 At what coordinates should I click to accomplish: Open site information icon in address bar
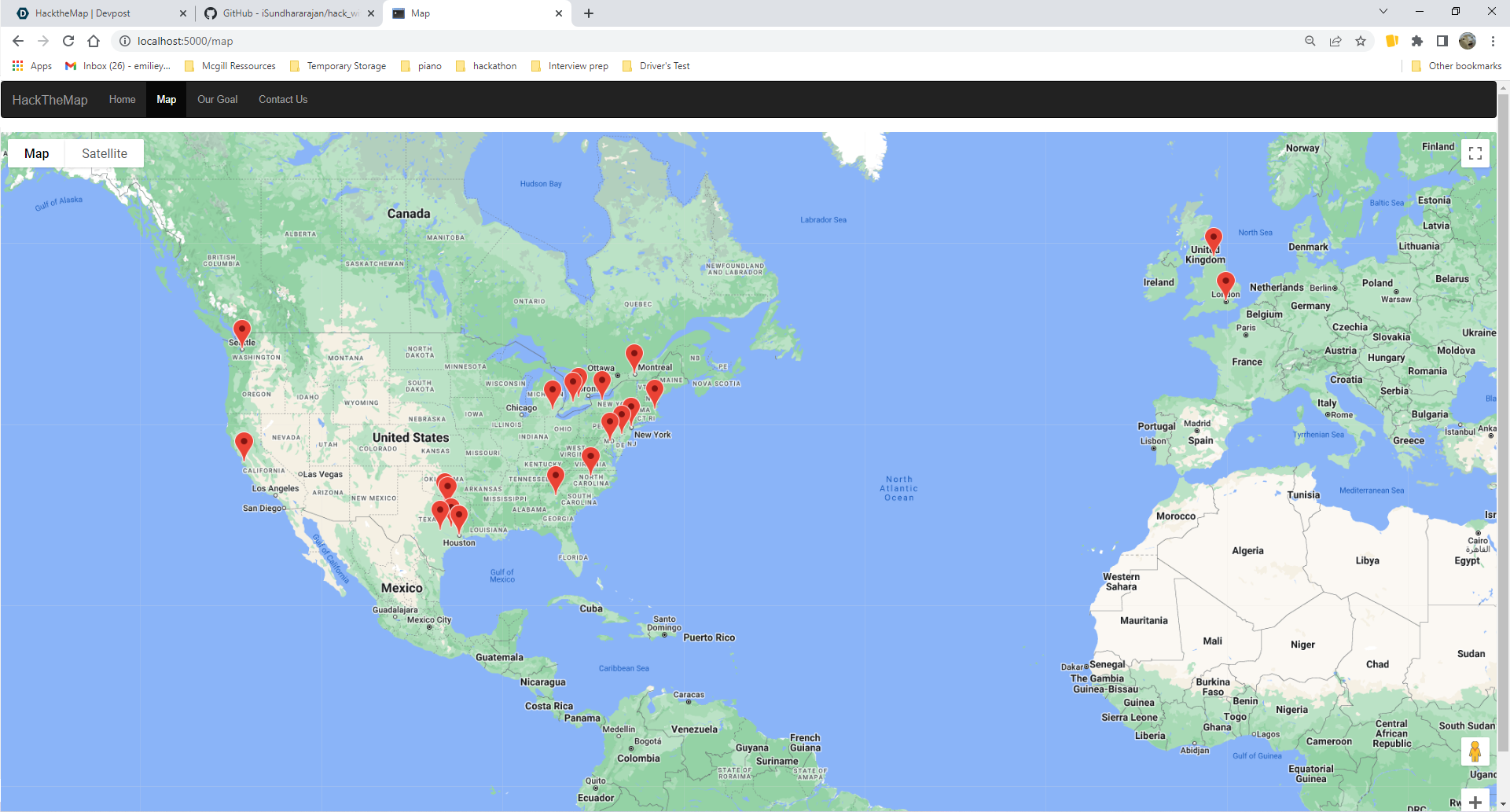click(x=125, y=41)
